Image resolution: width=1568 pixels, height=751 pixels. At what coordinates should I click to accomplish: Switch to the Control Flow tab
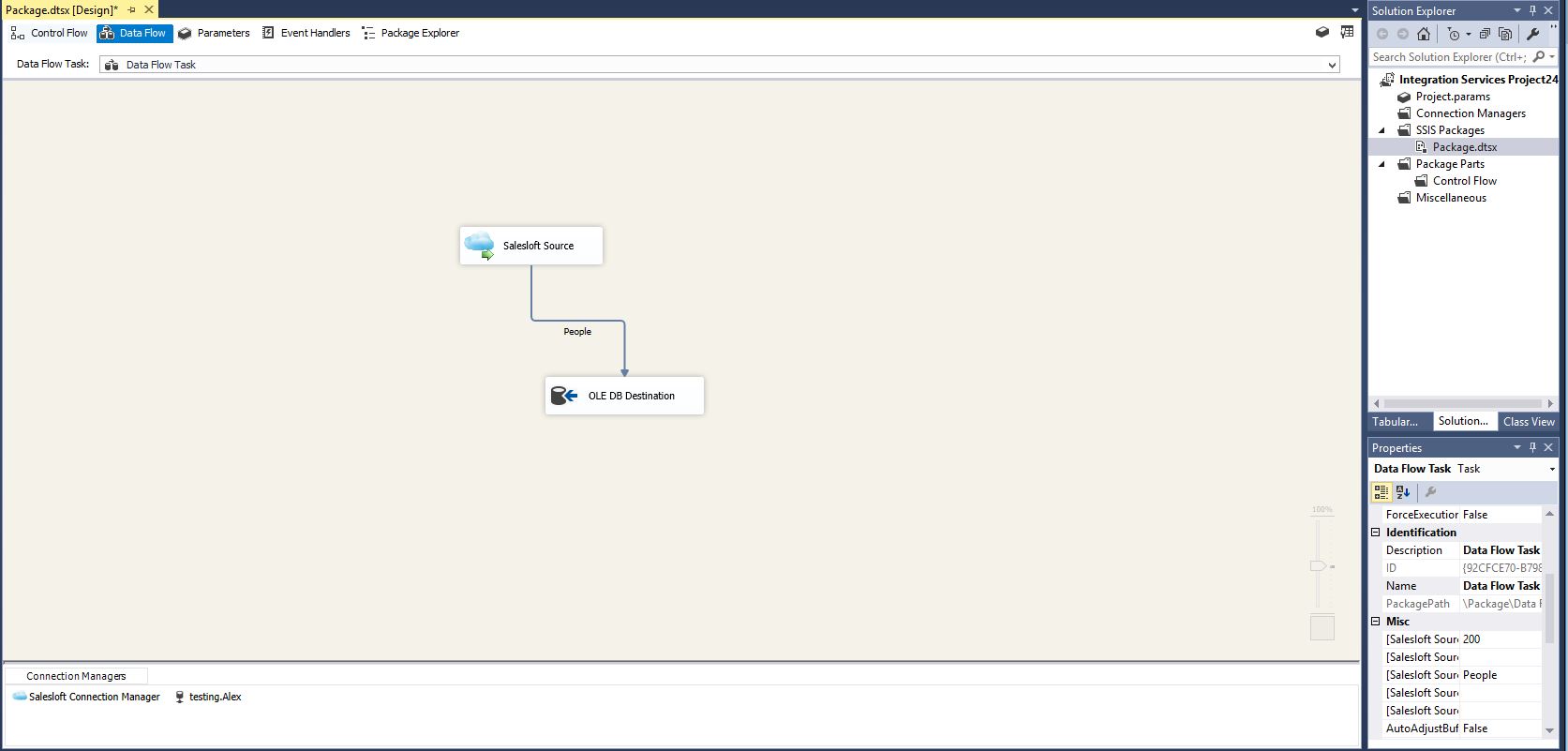(x=50, y=33)
